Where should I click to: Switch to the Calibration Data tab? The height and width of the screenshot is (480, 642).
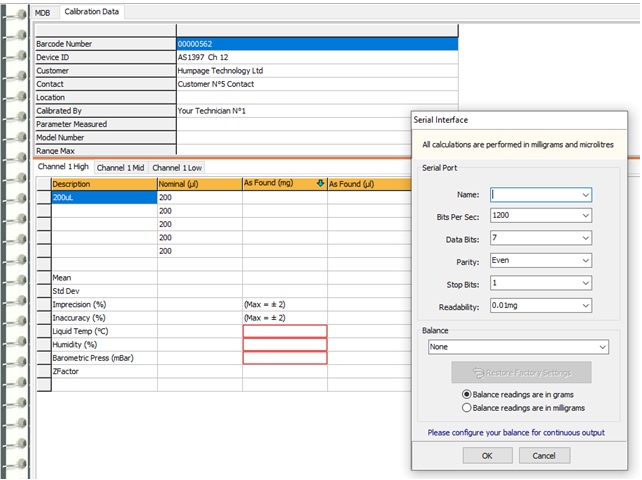click(x=92, y=12)
